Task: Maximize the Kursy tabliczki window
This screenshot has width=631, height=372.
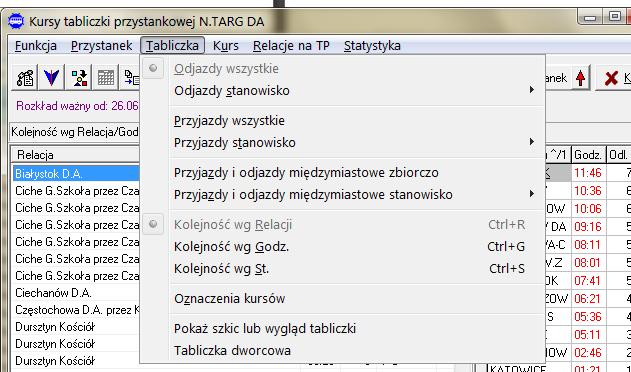Action: (x=615, y=17)
